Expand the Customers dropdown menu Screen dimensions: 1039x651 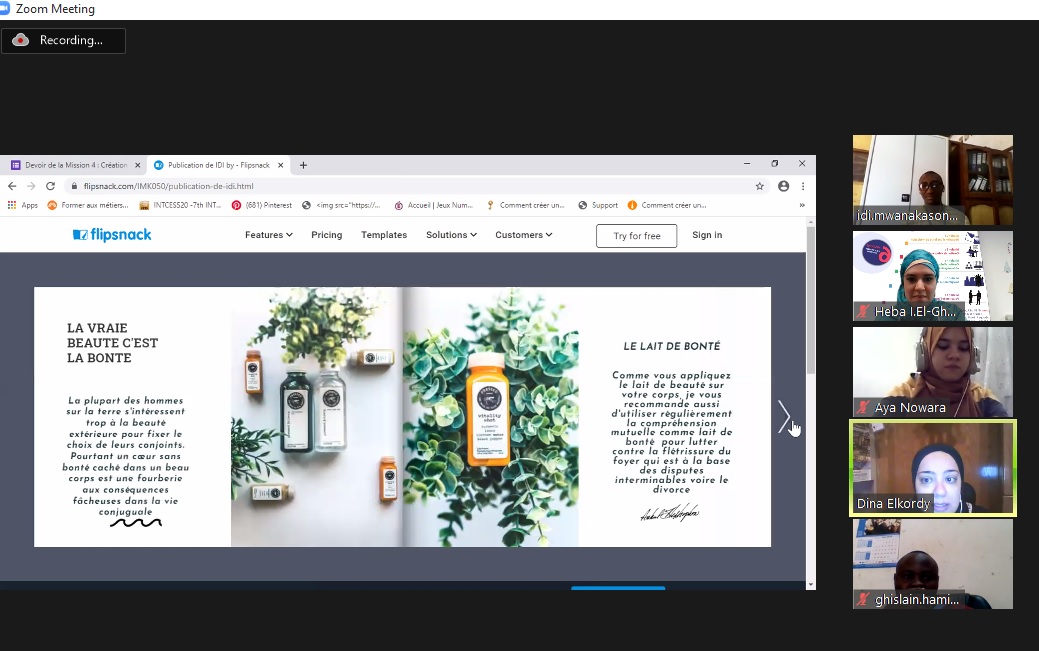click(523, 235)
